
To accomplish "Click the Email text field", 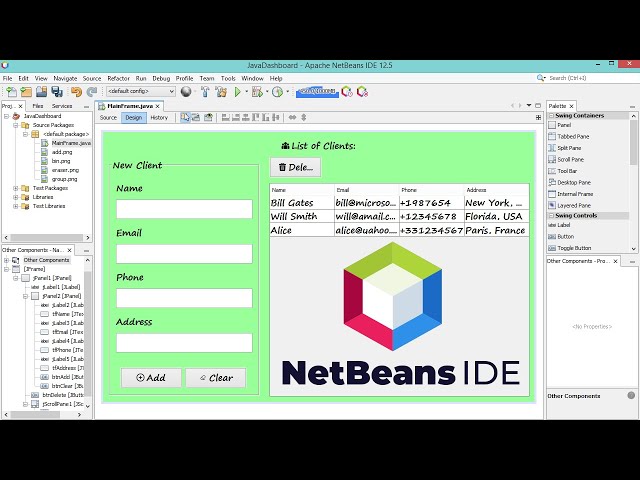I will (x=184, y=254).
